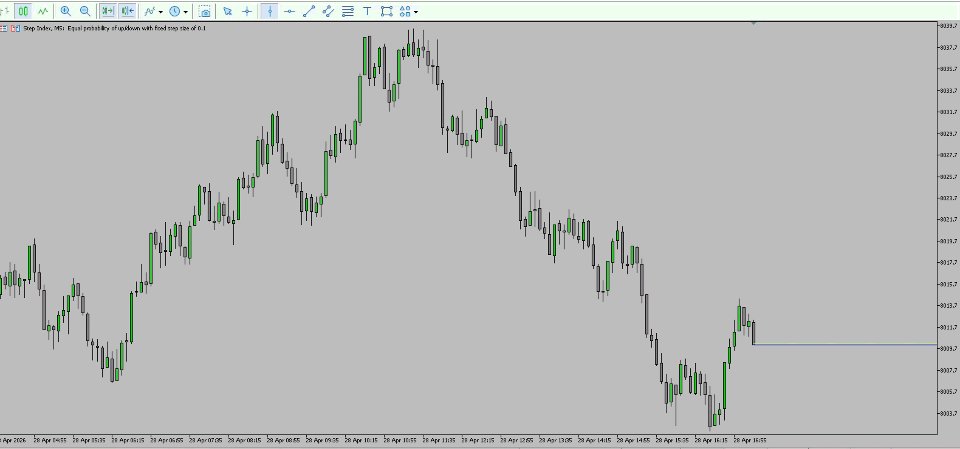Switch to candlestick chart type
Viewport: 960px width, 449px height.
(x=23, y=11)
